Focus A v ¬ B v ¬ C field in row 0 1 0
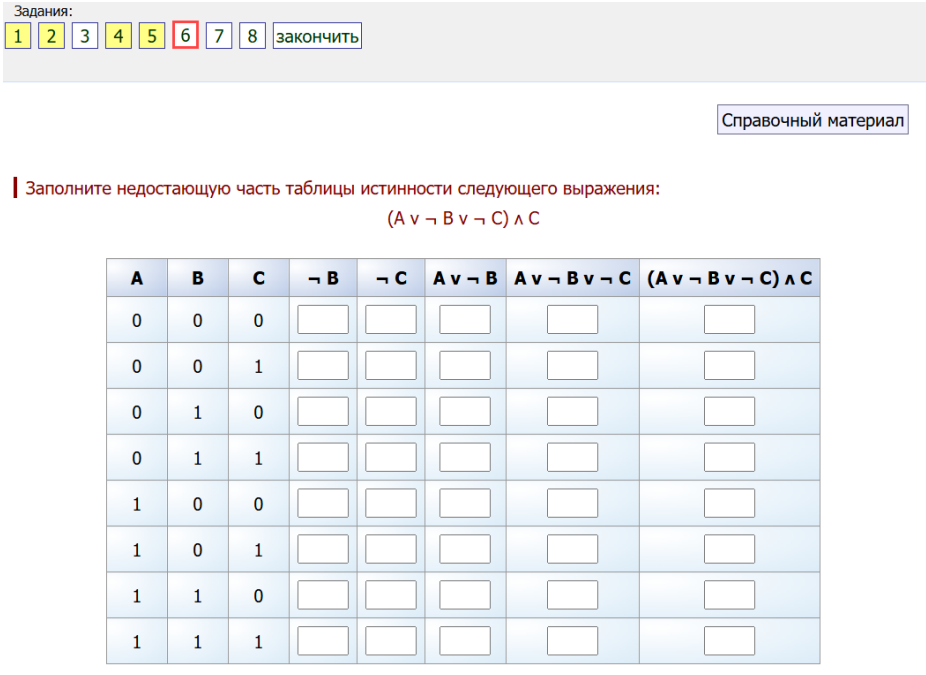Screen dimensions: 926x675 pyautogui.click(x=572, y=412)
